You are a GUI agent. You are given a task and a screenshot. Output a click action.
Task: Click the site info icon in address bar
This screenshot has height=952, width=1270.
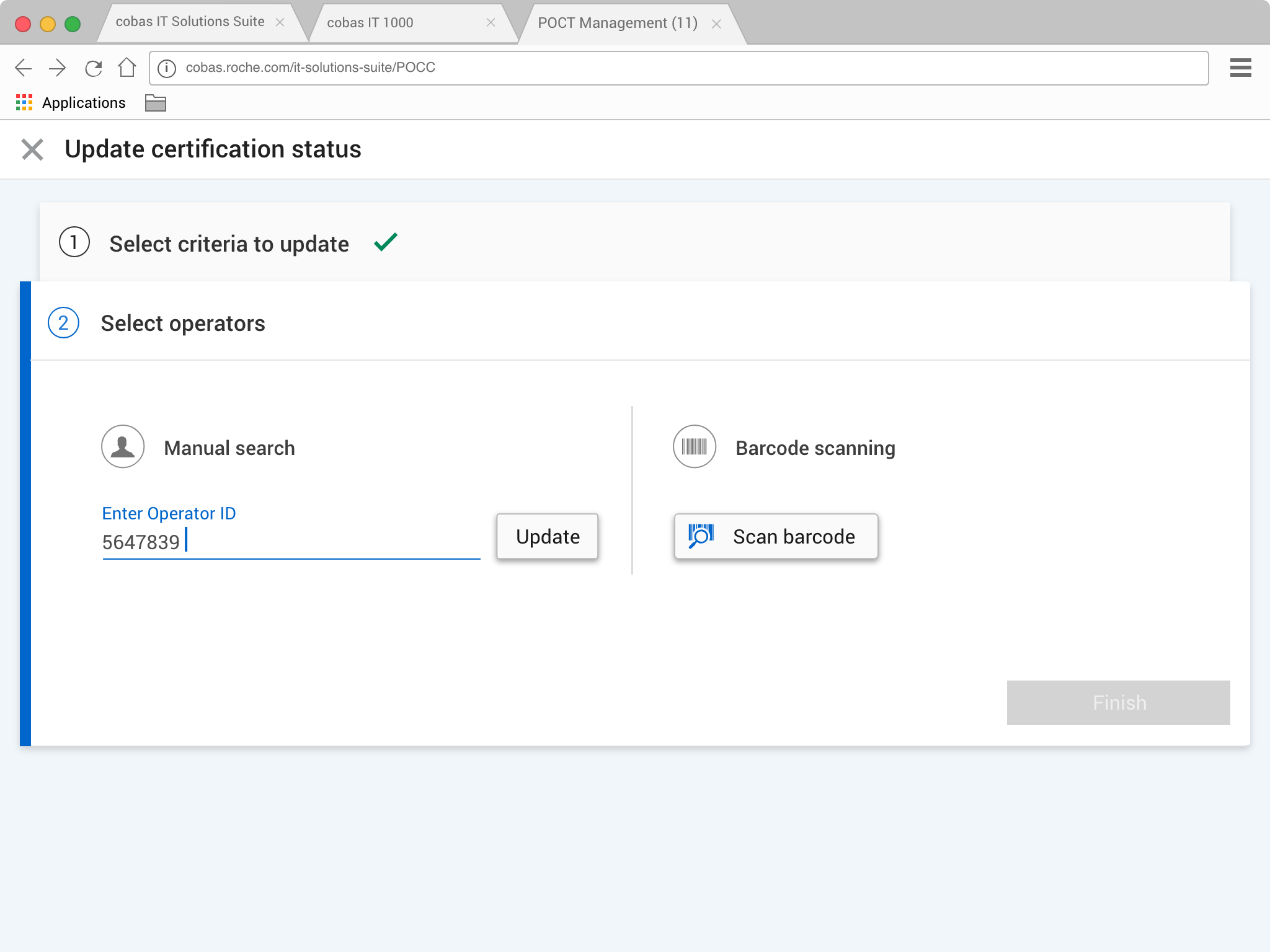click(x=166, y=68)
